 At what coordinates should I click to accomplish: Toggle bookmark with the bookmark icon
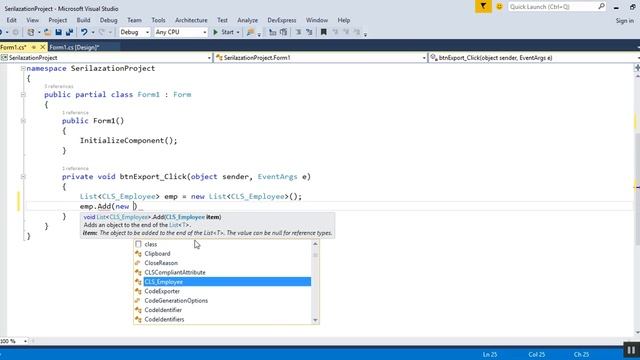click(324, 32)
